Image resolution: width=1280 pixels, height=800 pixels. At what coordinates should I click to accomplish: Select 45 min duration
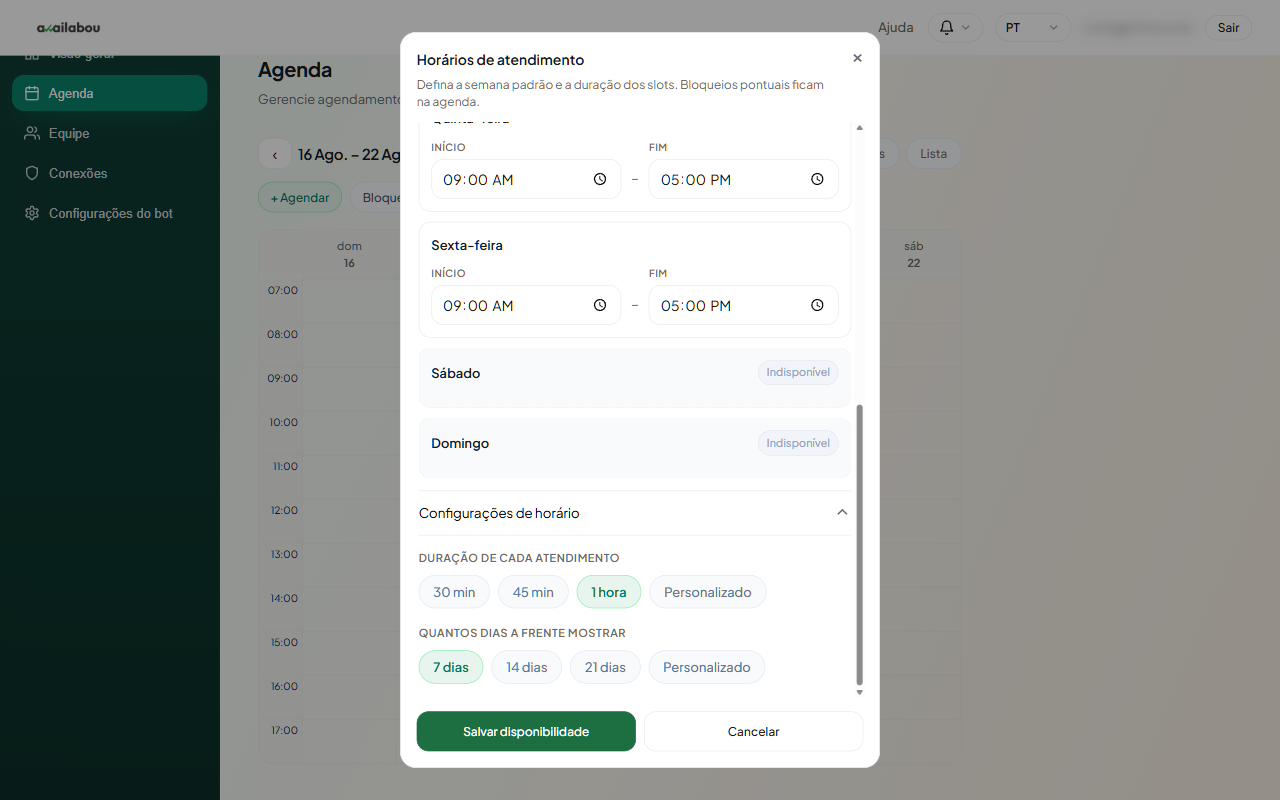pyautogui.click(x=533, y=592)
